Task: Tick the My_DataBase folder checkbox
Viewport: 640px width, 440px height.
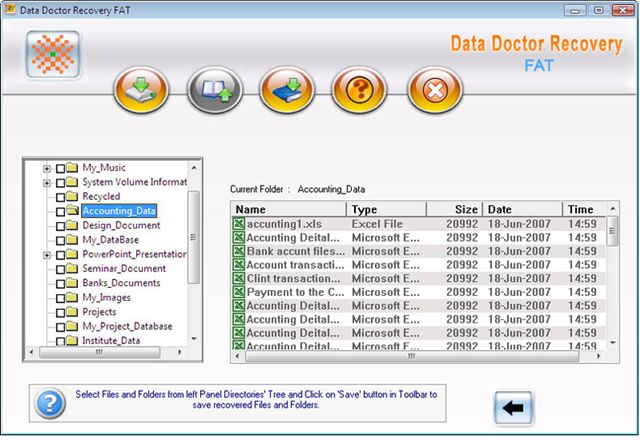Action: 60,240
